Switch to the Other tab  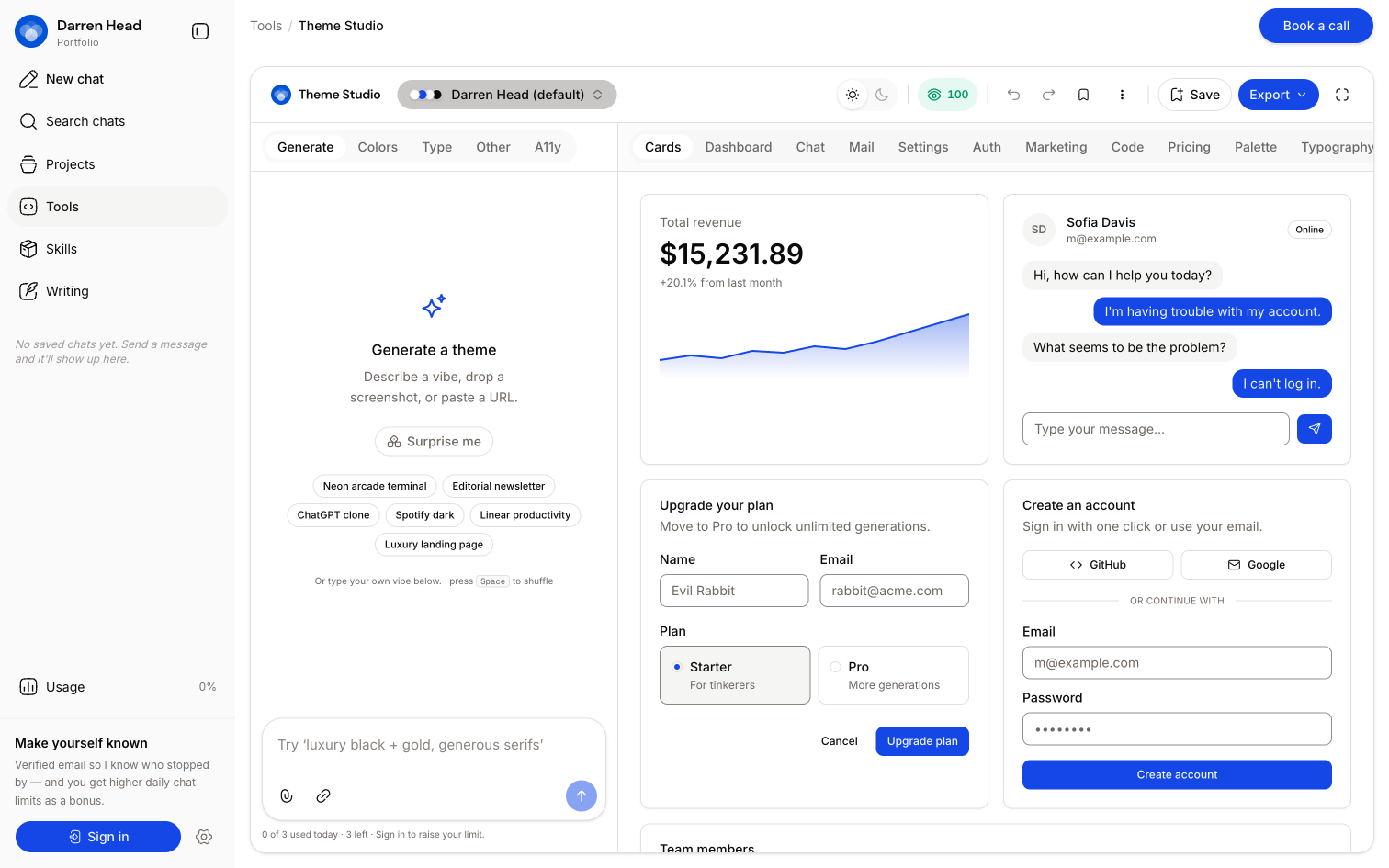493,147
